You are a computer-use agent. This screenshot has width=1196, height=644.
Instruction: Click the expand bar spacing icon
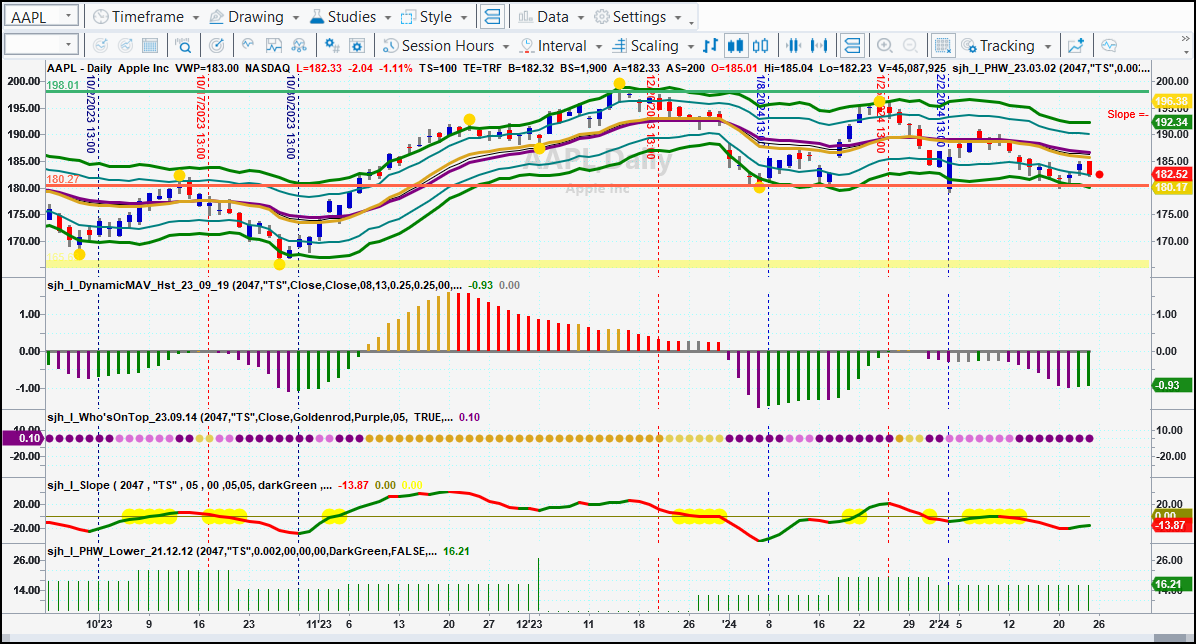tap(819, 46)
